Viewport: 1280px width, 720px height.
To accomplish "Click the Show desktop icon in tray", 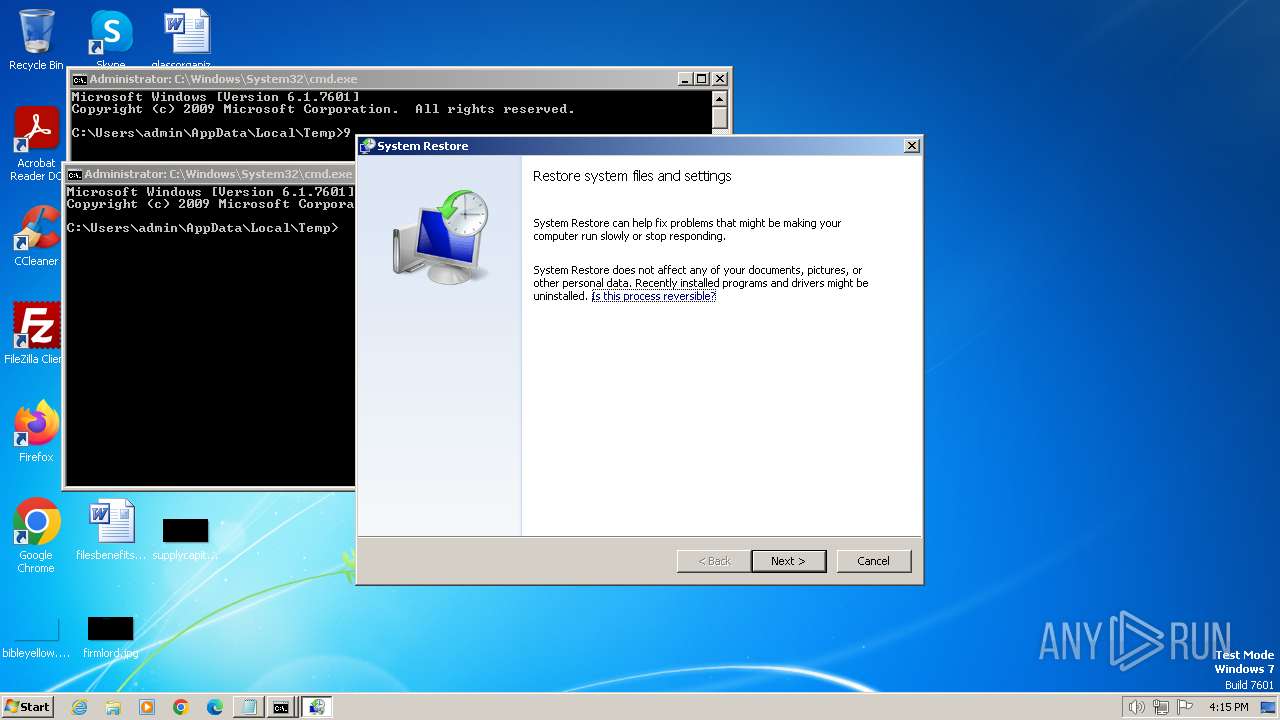I will coord(1268,707).
